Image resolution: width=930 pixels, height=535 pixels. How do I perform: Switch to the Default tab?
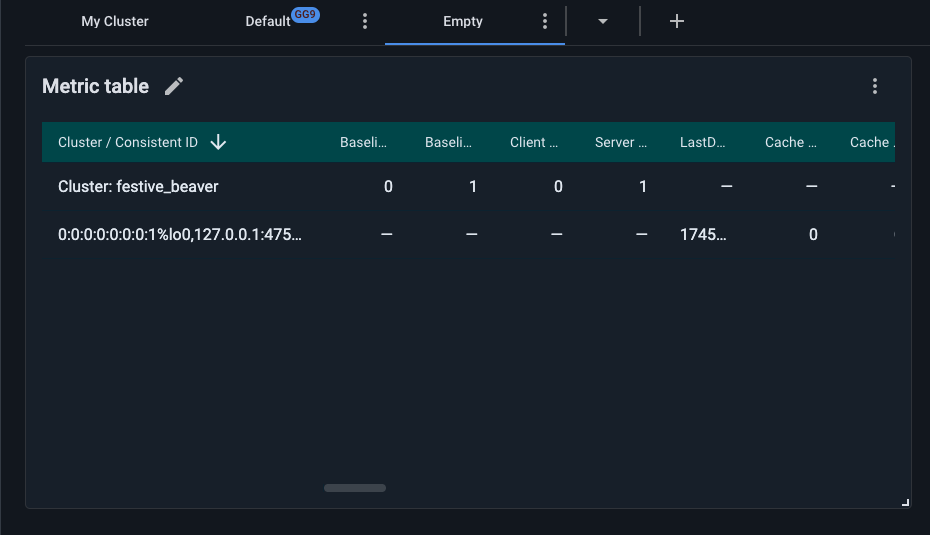click(x=267, y=21)
